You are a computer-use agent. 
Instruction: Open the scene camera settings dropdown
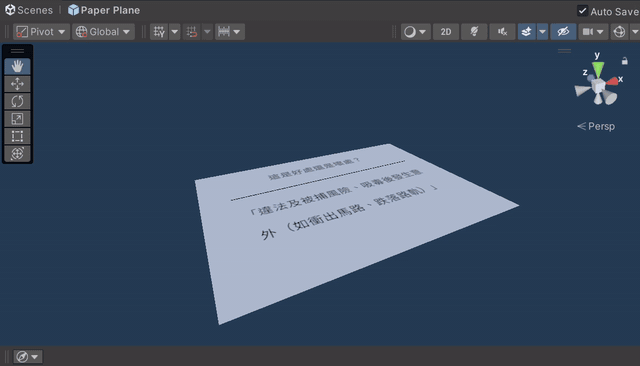coord(593,32)
